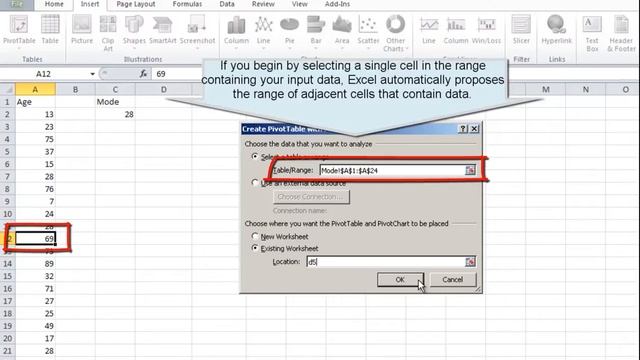Screen dimensions: 640x360
Task: Select column B header
Action: (75, 89)
